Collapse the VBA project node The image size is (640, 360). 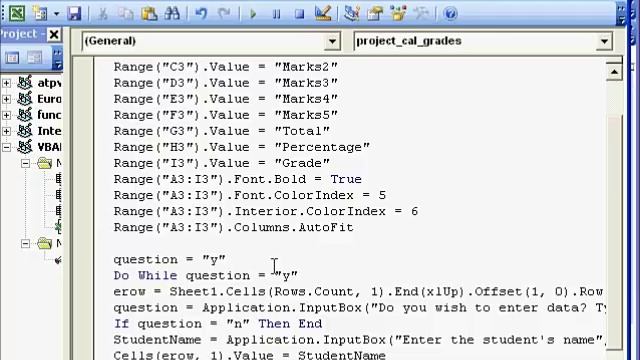pos(6,147)
